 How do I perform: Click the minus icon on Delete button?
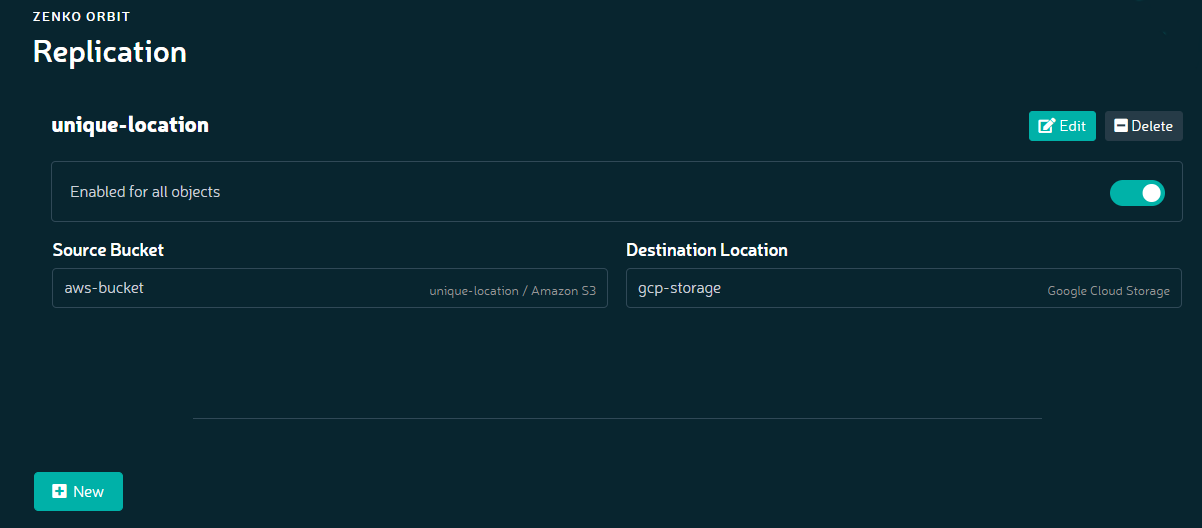coord(1121,126)
